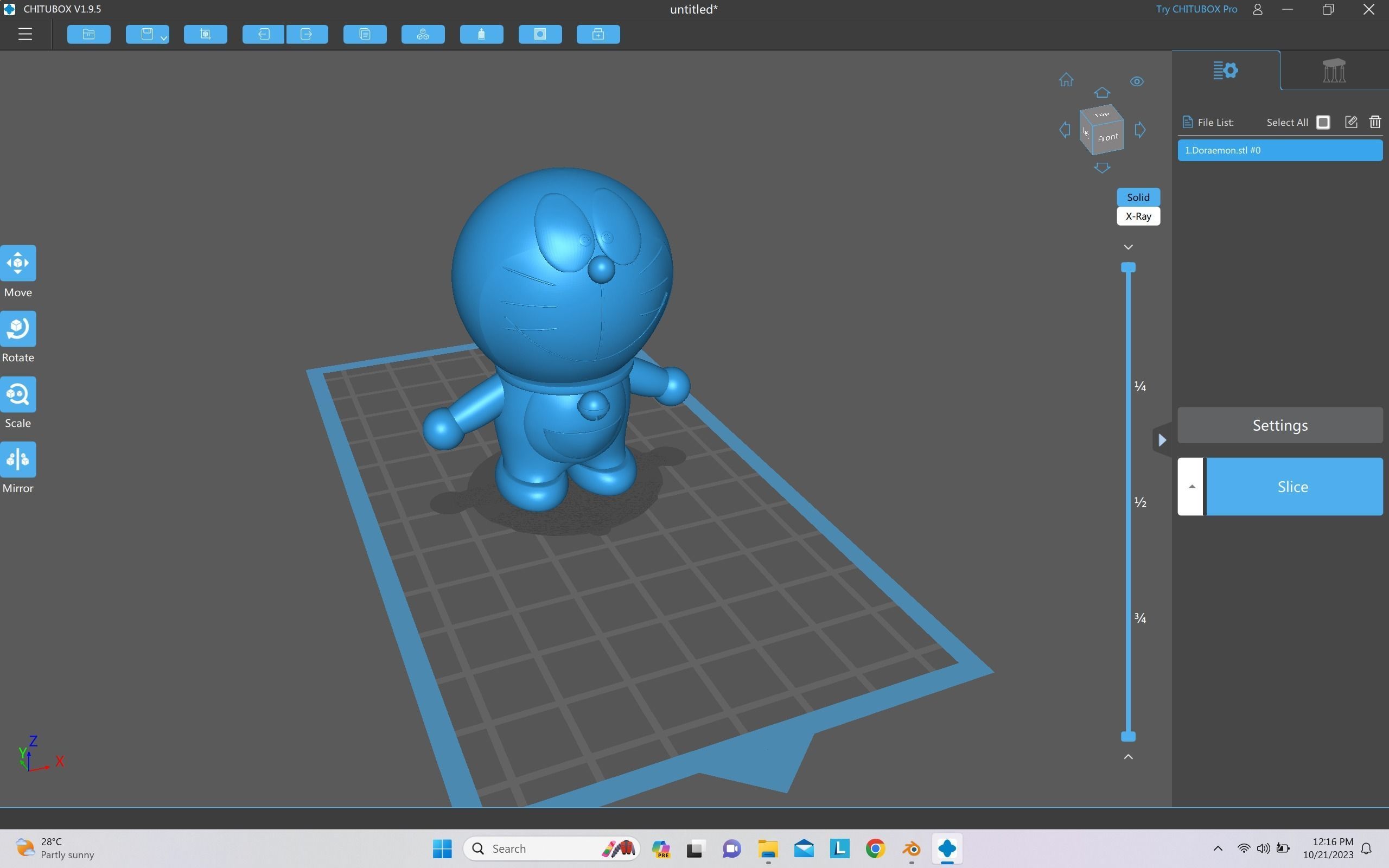Select 1.Doraemon.stl #0 in file list
The width and height of the screenshot is (1389, 868).
[1280, 150]
